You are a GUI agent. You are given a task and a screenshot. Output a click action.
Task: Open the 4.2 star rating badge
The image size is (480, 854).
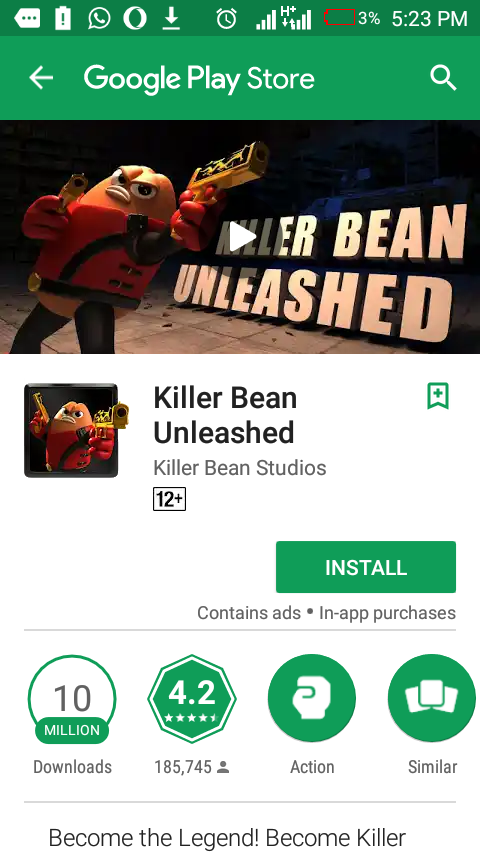pyautogui.click(x=192, y=699)
